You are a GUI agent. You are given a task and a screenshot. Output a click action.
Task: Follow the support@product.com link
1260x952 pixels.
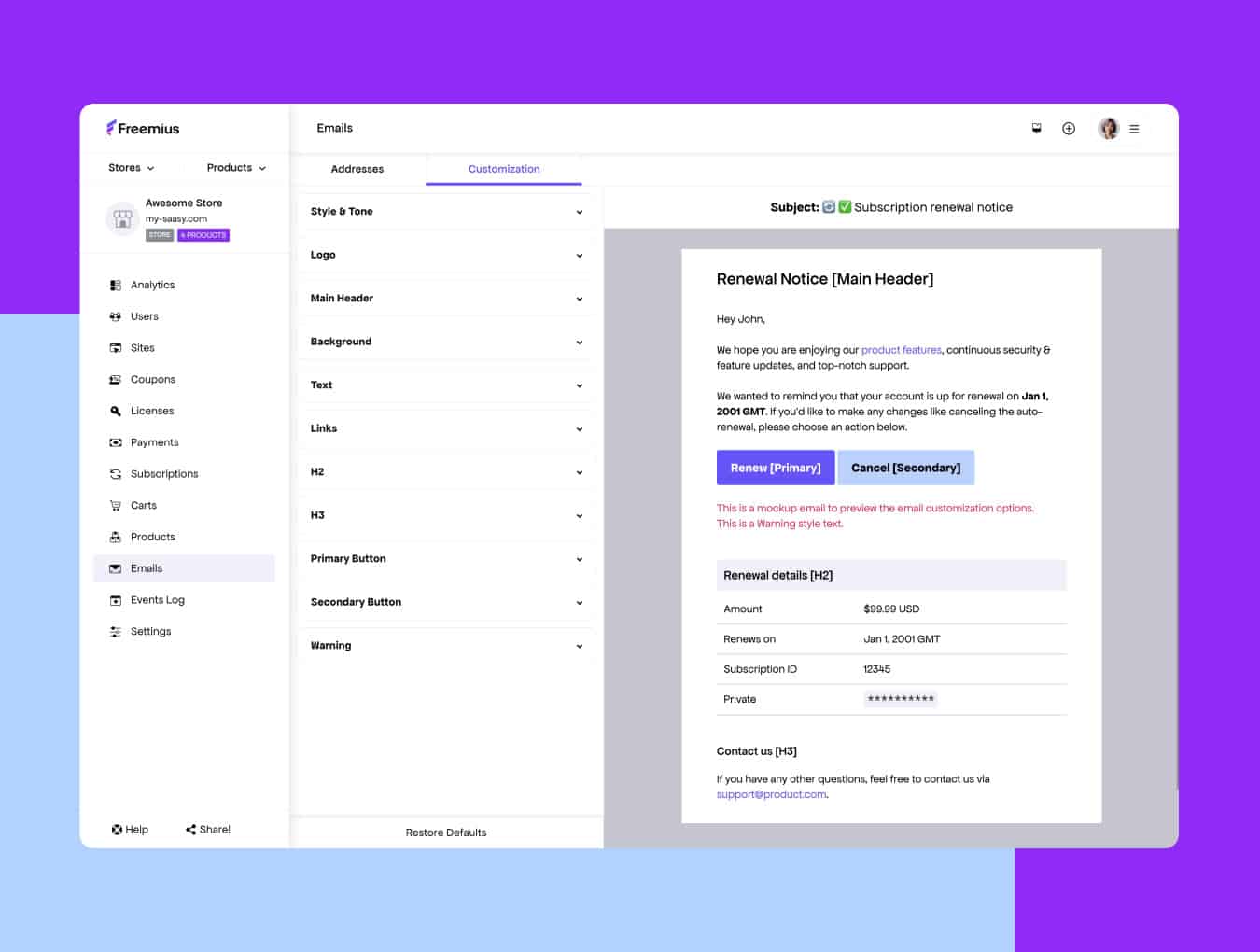coord(771,795)
